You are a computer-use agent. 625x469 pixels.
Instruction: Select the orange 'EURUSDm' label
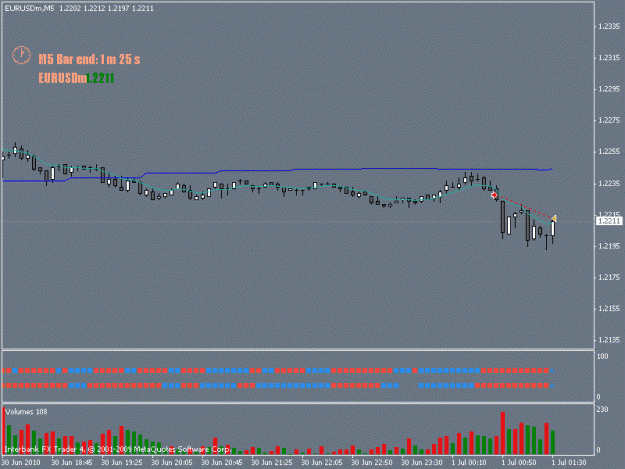point(63,78)
